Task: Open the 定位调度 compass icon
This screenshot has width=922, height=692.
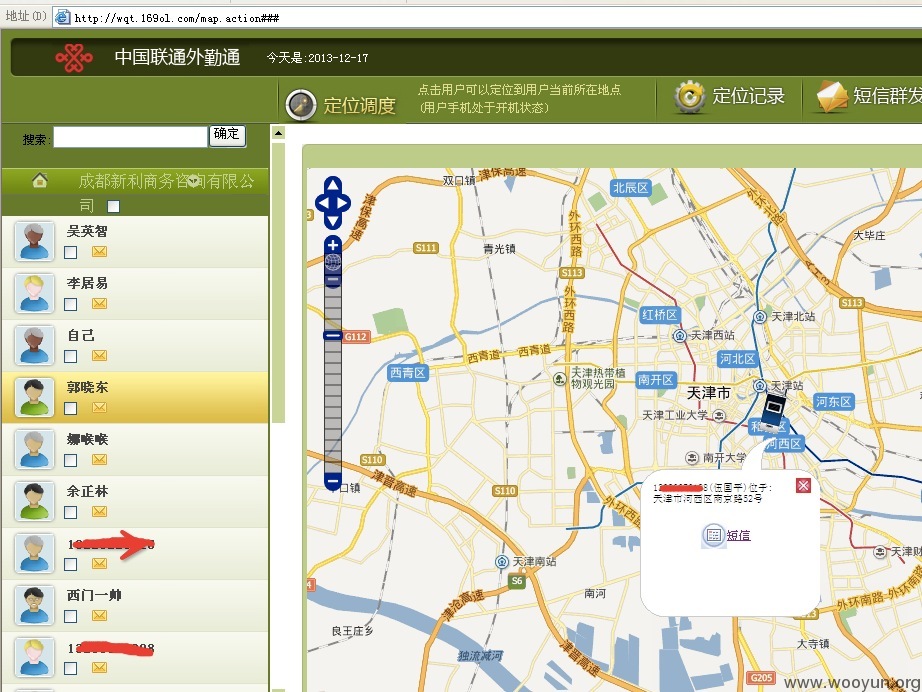Action: click(x=301, y=105)
